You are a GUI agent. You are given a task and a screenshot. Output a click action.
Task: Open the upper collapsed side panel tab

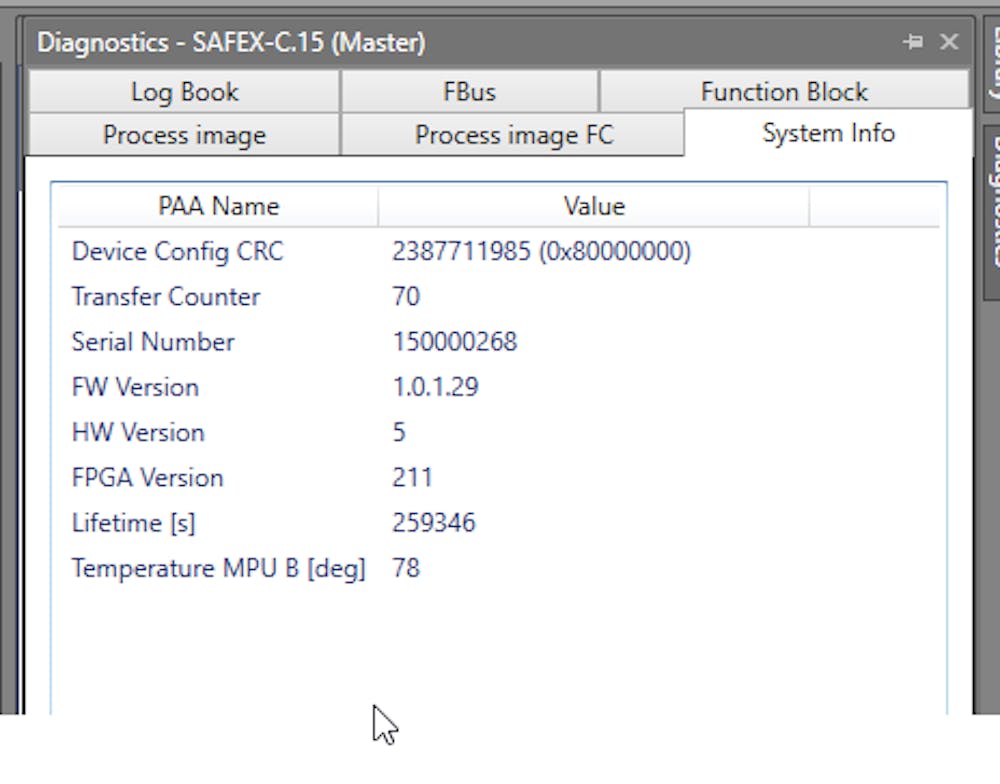[x=990, y=70]
